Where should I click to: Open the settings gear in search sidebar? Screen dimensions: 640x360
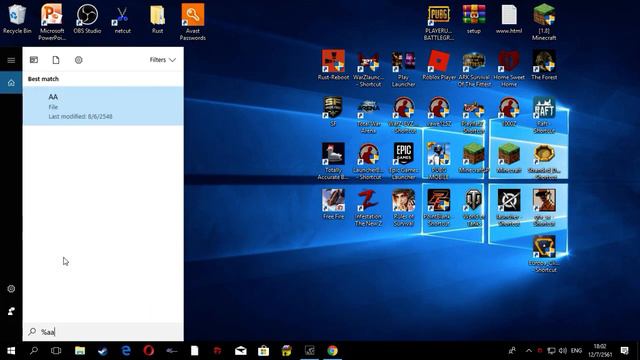coord(11,289)
